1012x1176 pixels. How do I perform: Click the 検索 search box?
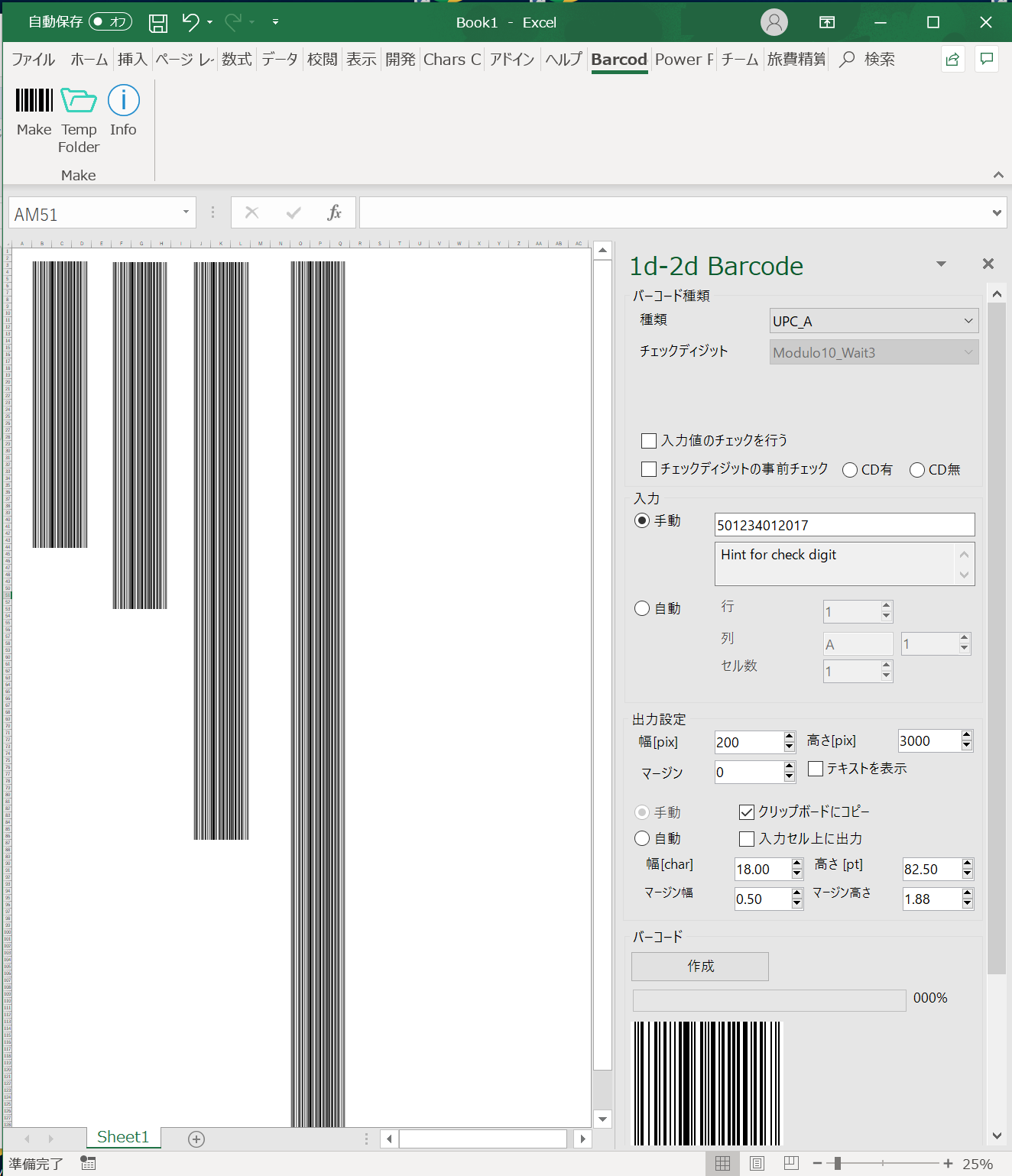point(879,60)
